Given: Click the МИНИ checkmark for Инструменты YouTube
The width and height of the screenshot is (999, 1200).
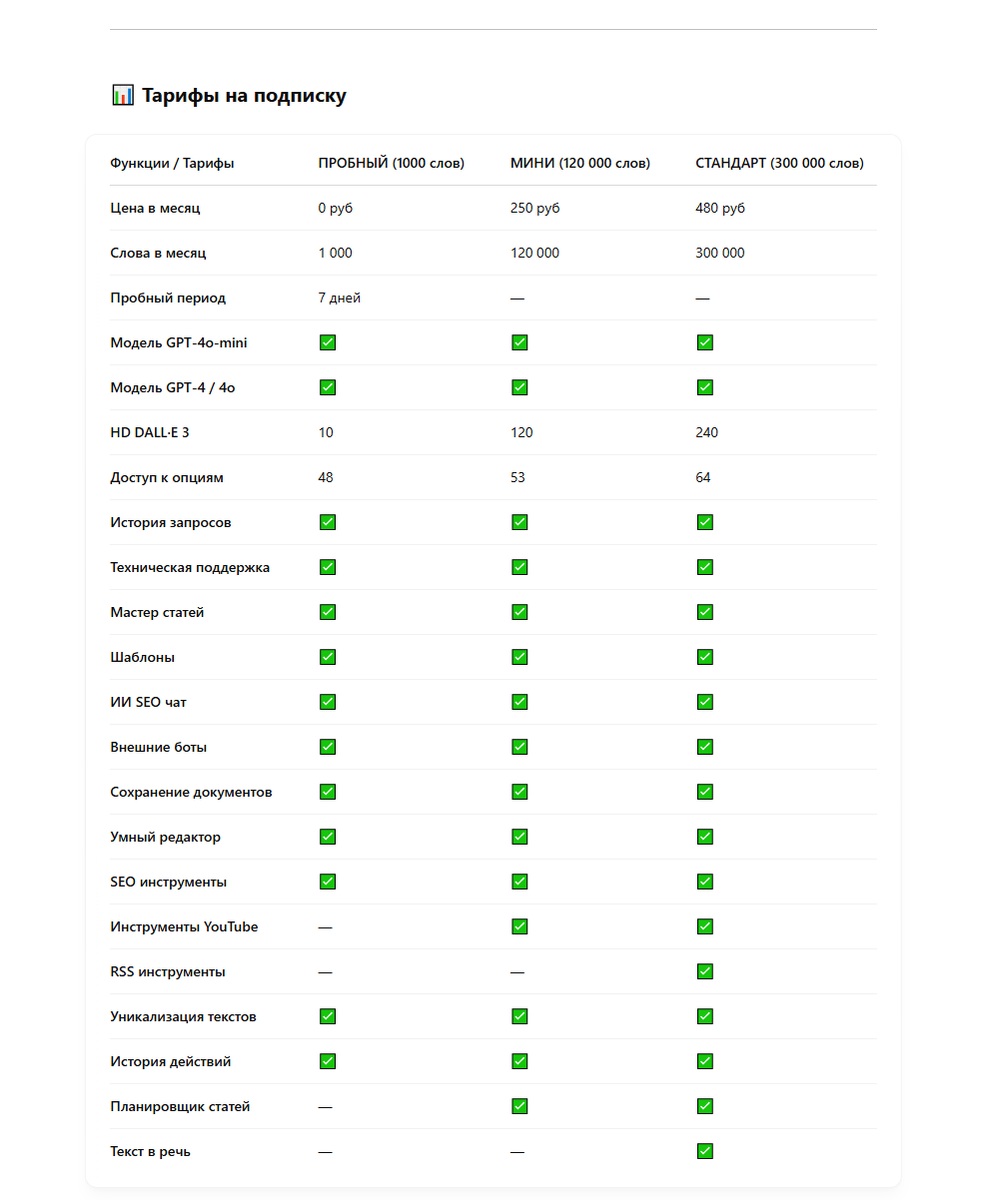Looking at the screenshot, I should (x=519, y=927).
